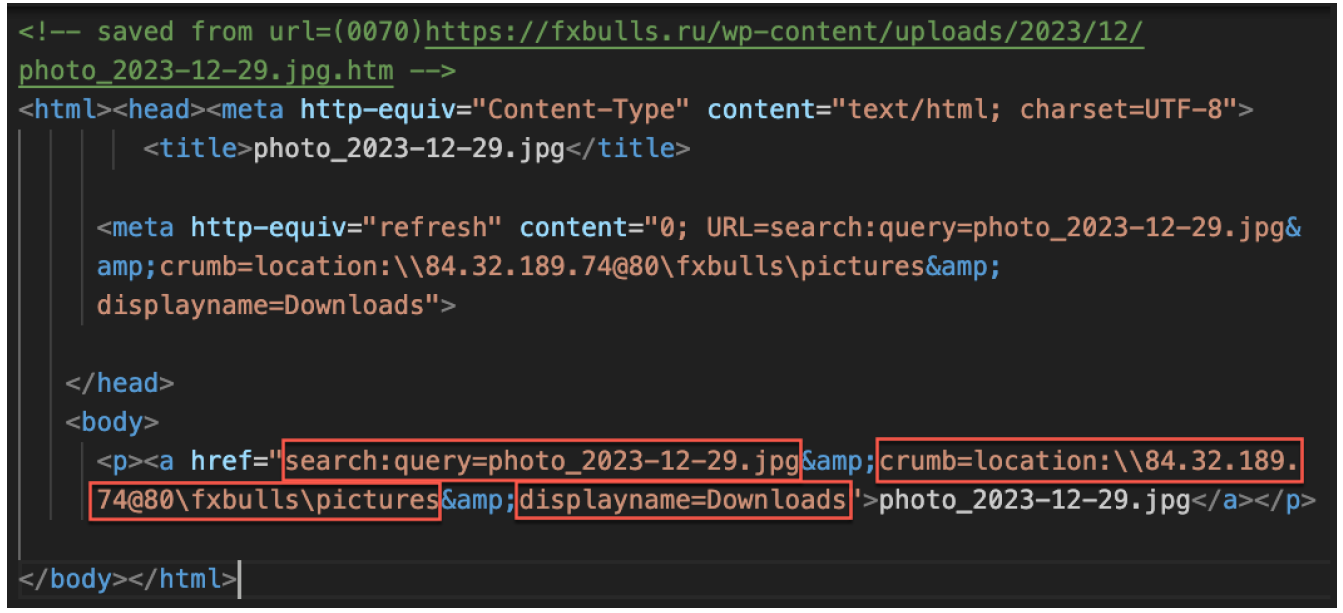The width and height of the screenshot is (1343, 613).
Task: Open the fxbulls.ru URL in the comment
Action: (x=784, y=33)
